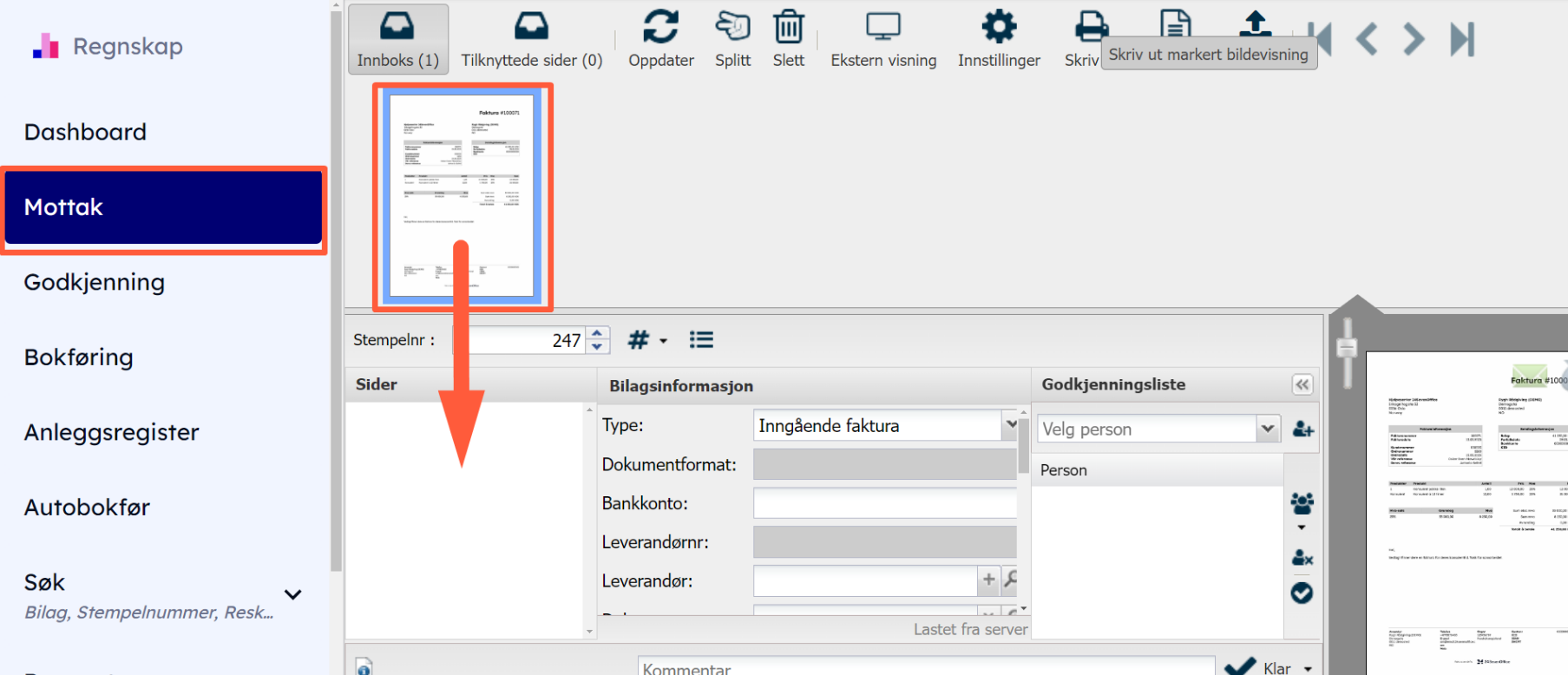
Task: Click the round checkmark approve icon
Action: click(x=1302, y=593)
